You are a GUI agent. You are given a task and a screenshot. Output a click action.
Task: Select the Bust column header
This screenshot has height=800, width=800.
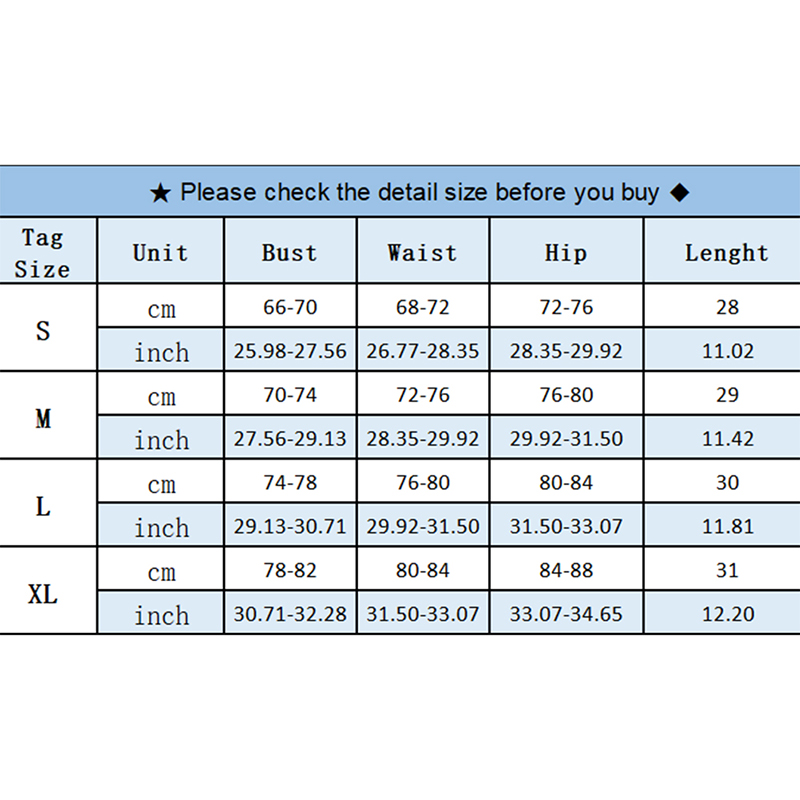(x=290, y=252)
